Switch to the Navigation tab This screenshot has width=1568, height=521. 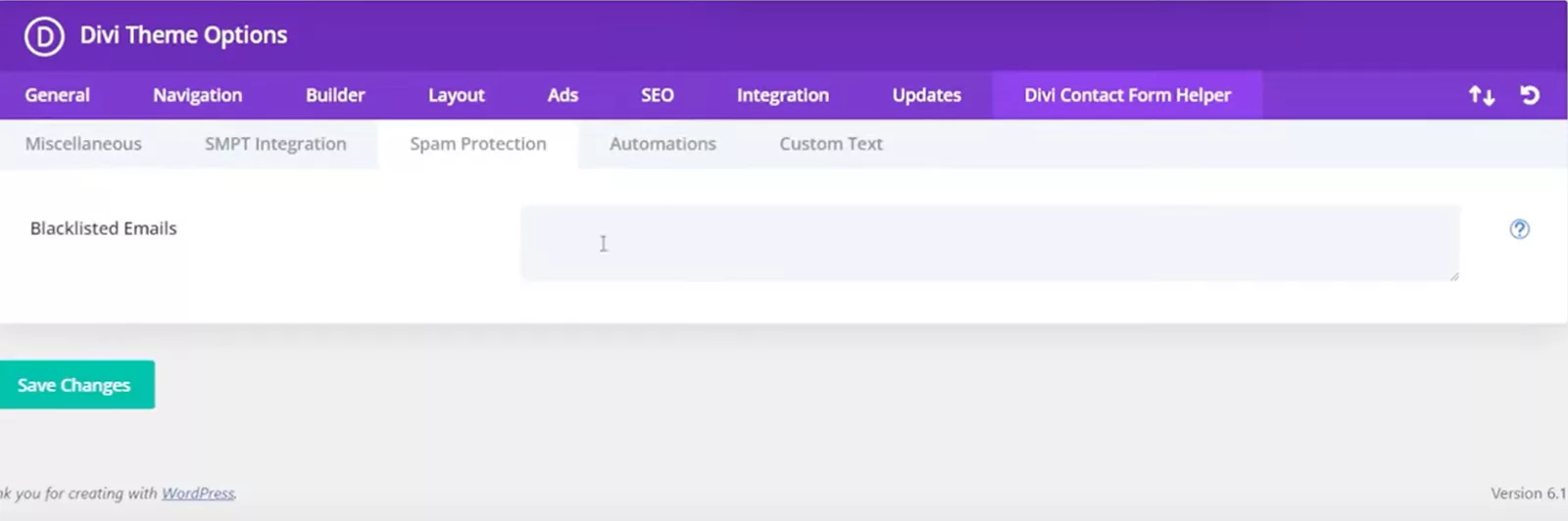pos(197,95)
